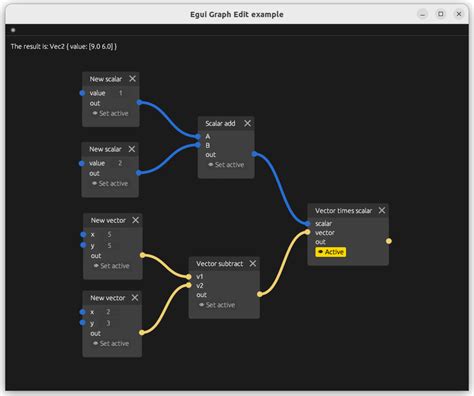474x396 pixels.
Task: Click the v1 input port on Vector subtract
Action: point(189,277)
